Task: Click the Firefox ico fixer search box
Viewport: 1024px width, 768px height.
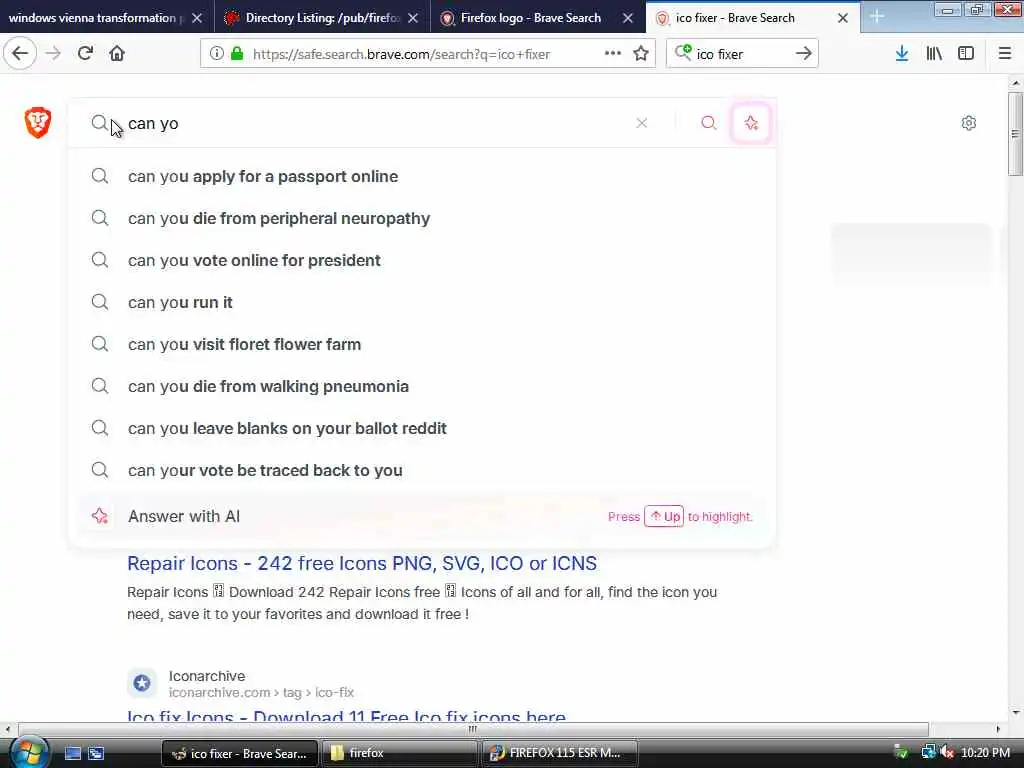Action: pos(743,54)
